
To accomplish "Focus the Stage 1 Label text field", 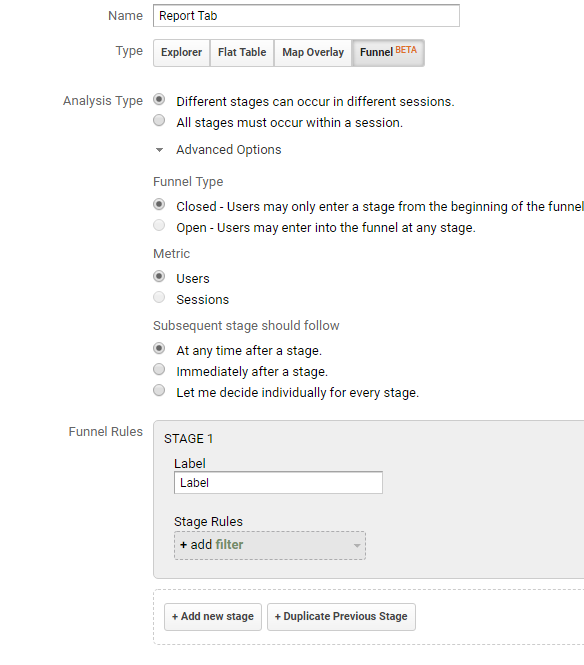I will (x=278, y=483).
